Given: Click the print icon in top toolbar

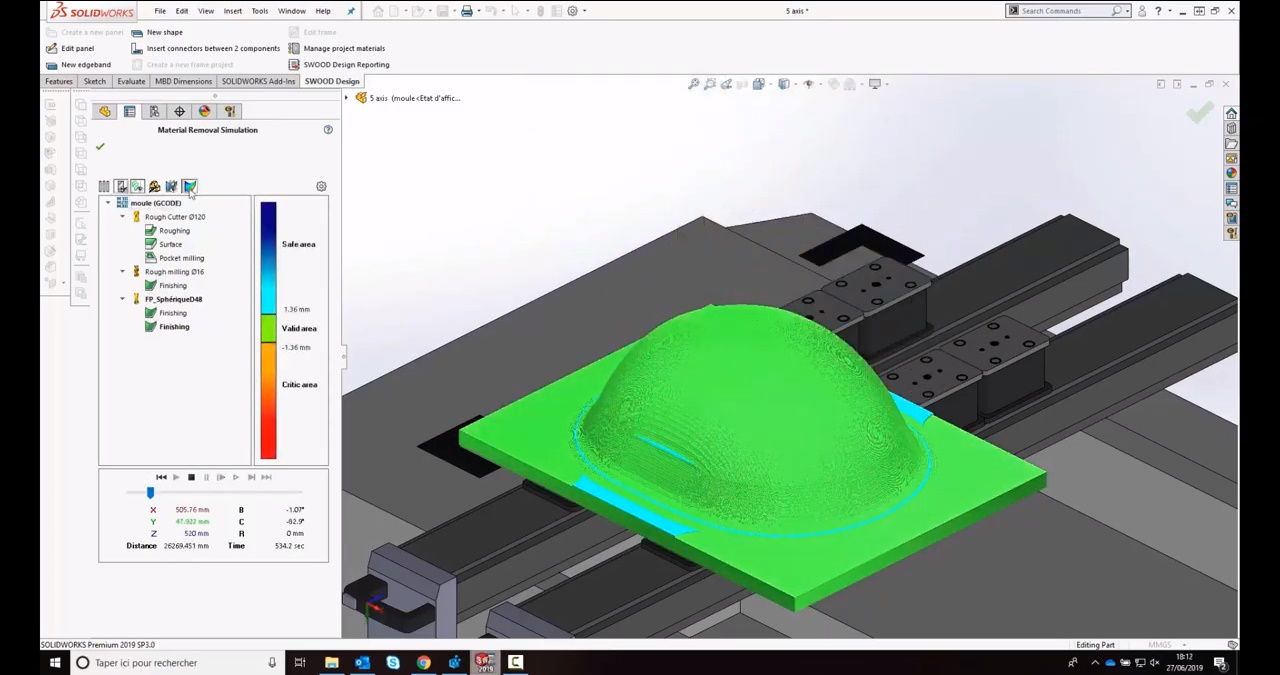Looking at the screenshot, I should tap(466, 11).
